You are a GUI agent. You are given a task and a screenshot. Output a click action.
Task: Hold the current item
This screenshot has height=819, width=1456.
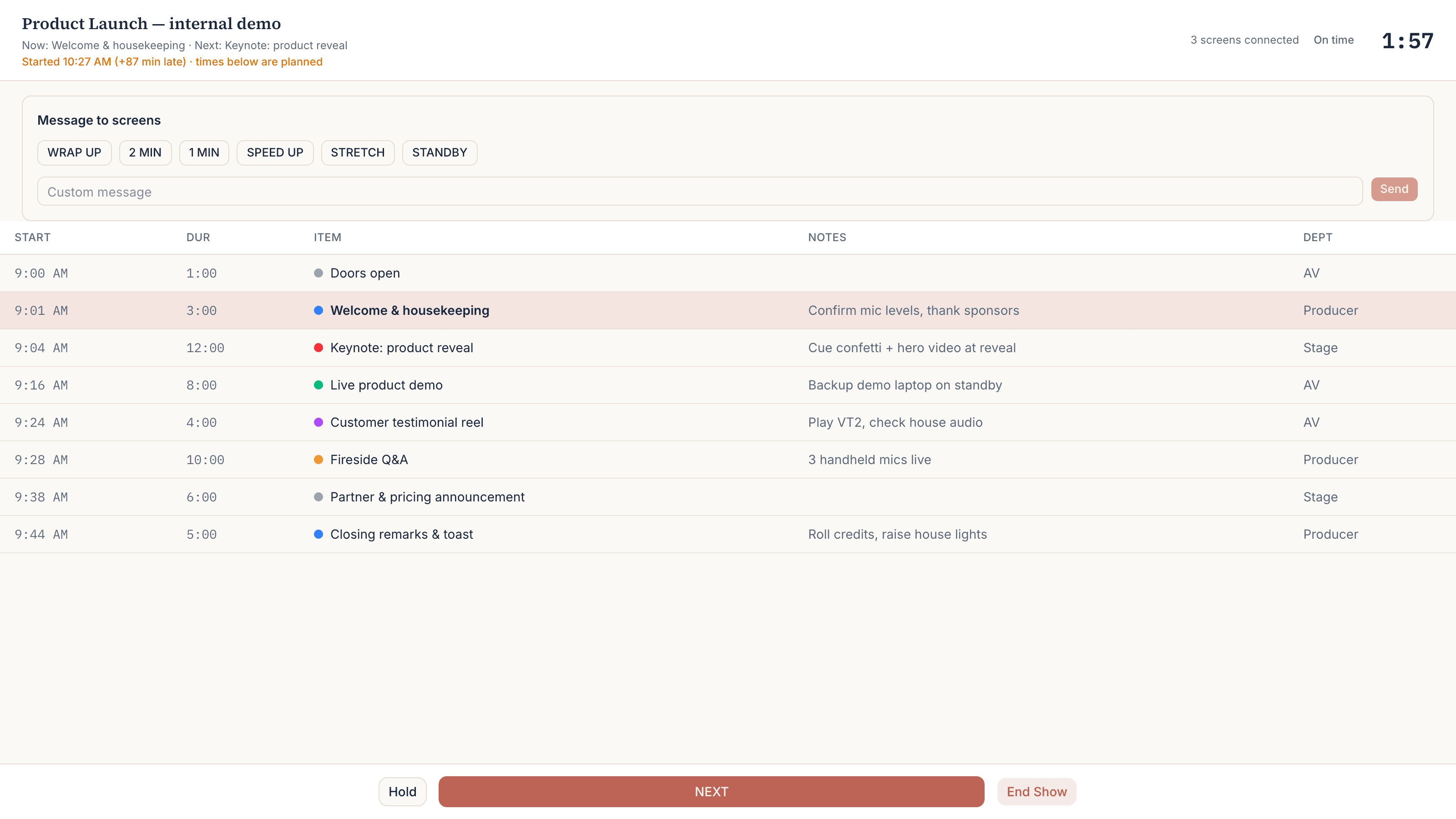[x=402, y=791]
